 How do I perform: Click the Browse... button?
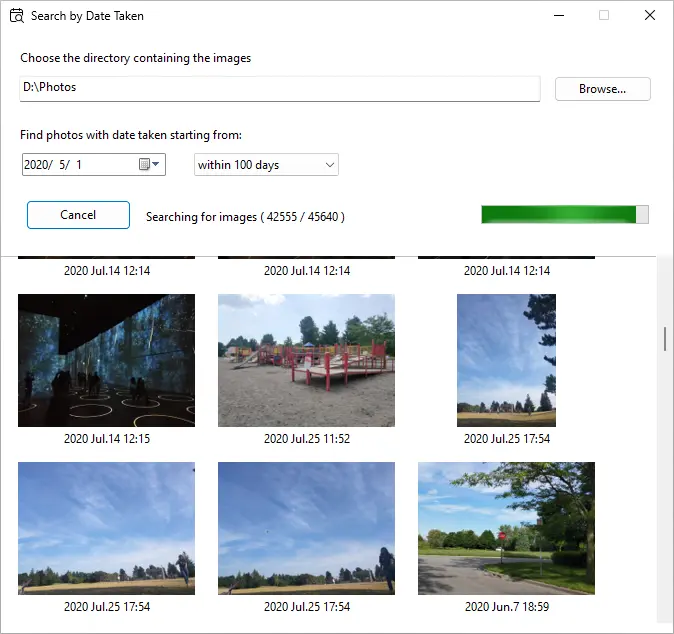603,89
